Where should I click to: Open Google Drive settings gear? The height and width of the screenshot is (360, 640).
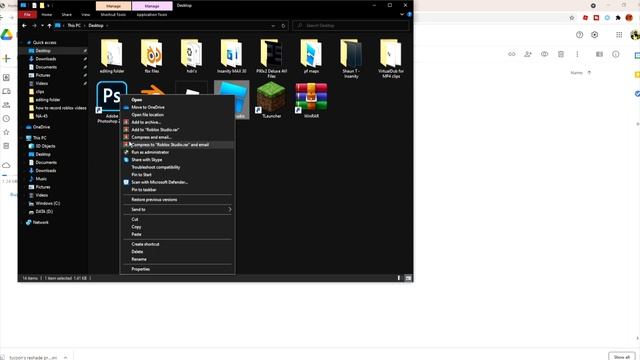tap(594, 35)
